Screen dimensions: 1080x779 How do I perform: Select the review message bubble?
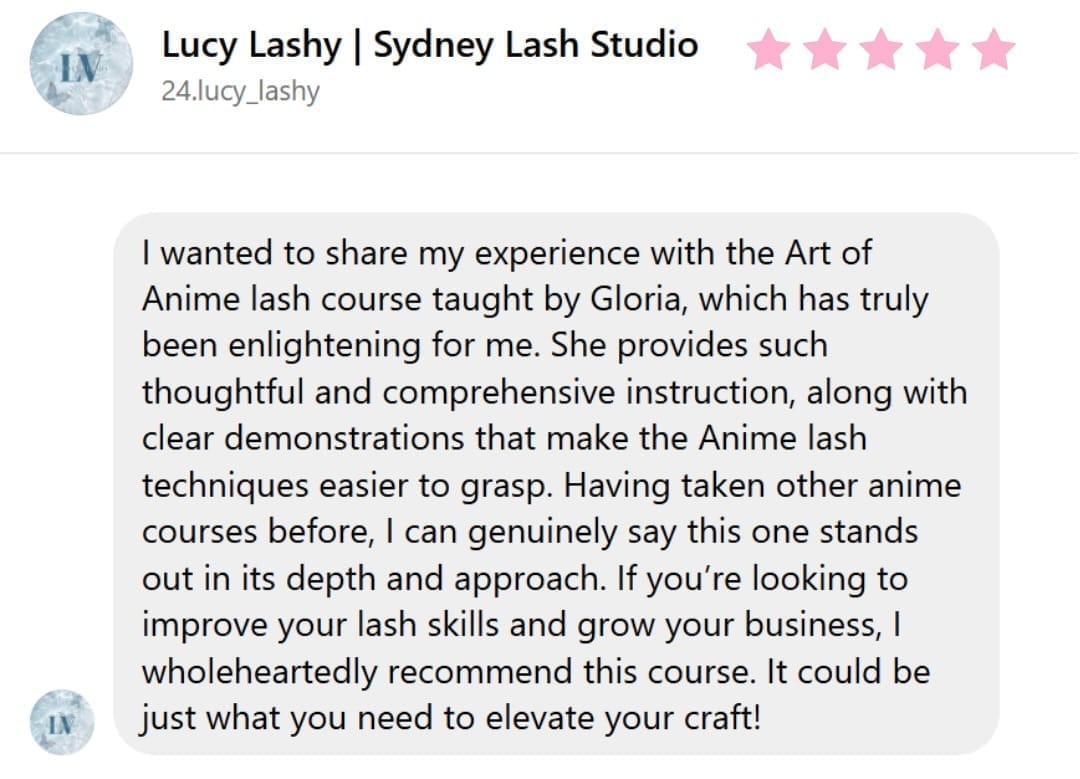[x=557, y=484]
